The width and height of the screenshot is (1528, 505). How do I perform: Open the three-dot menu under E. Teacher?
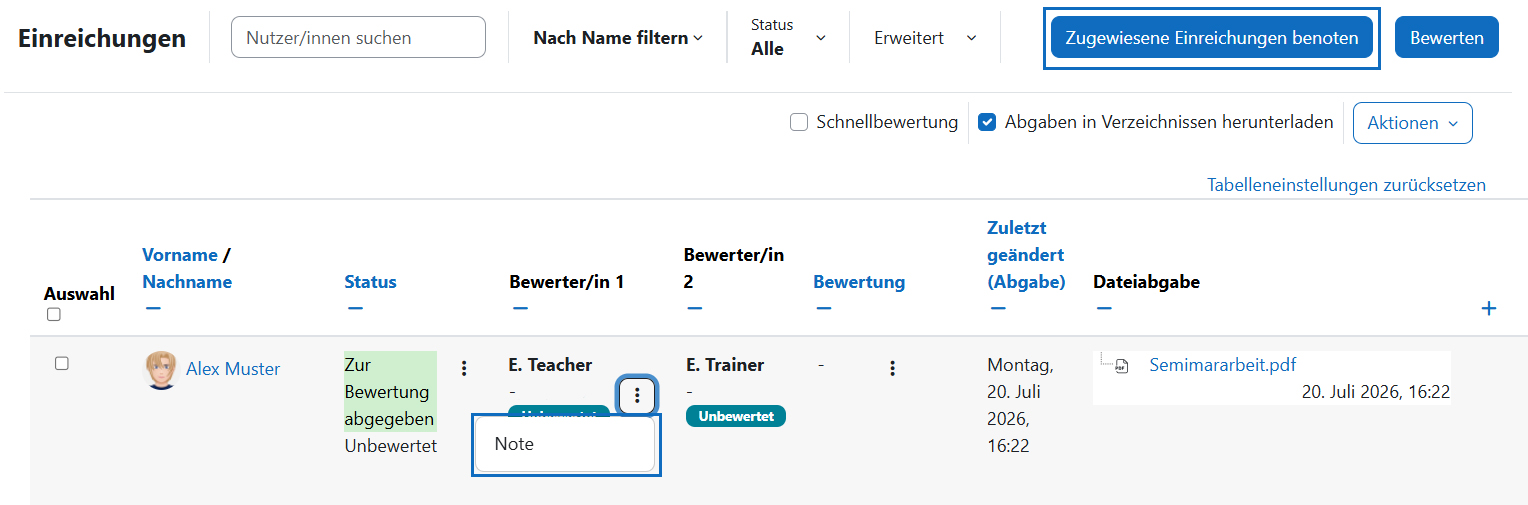click(637, 397)
